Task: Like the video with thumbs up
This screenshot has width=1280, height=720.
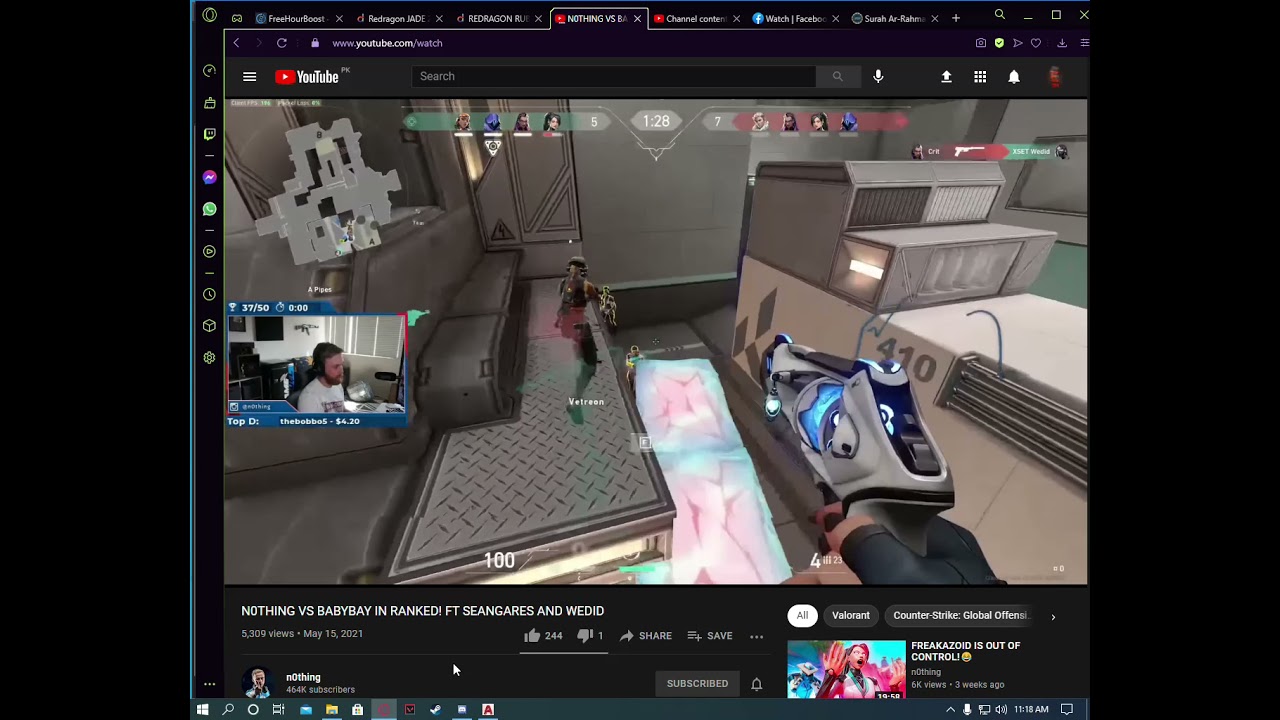Action: [532, 636]
